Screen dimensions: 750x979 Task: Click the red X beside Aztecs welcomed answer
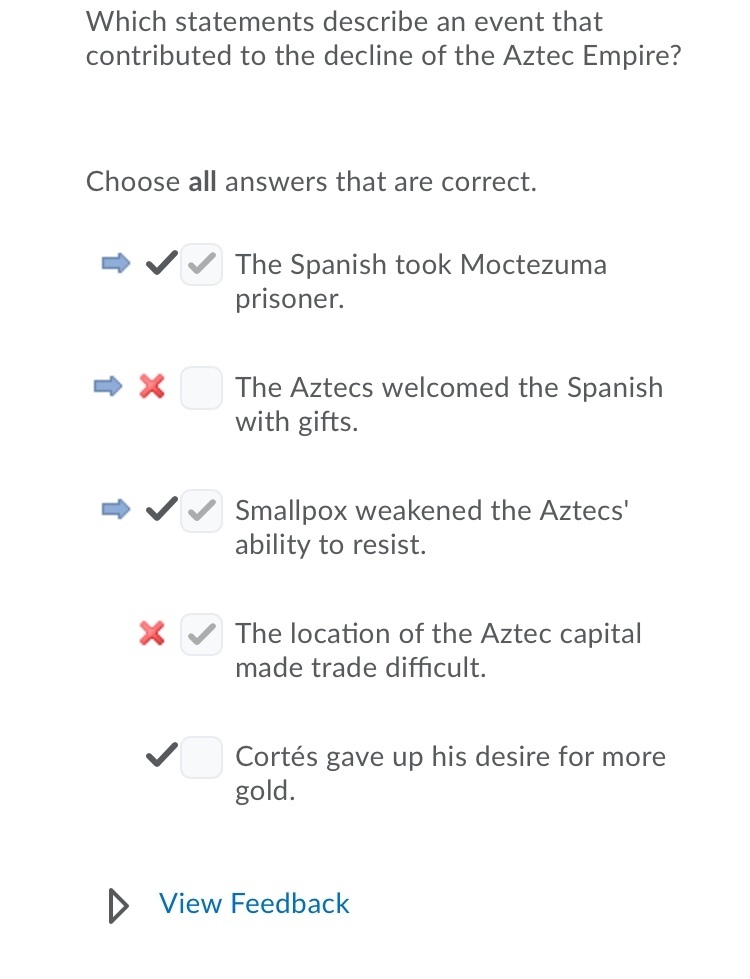coord(152,386)
